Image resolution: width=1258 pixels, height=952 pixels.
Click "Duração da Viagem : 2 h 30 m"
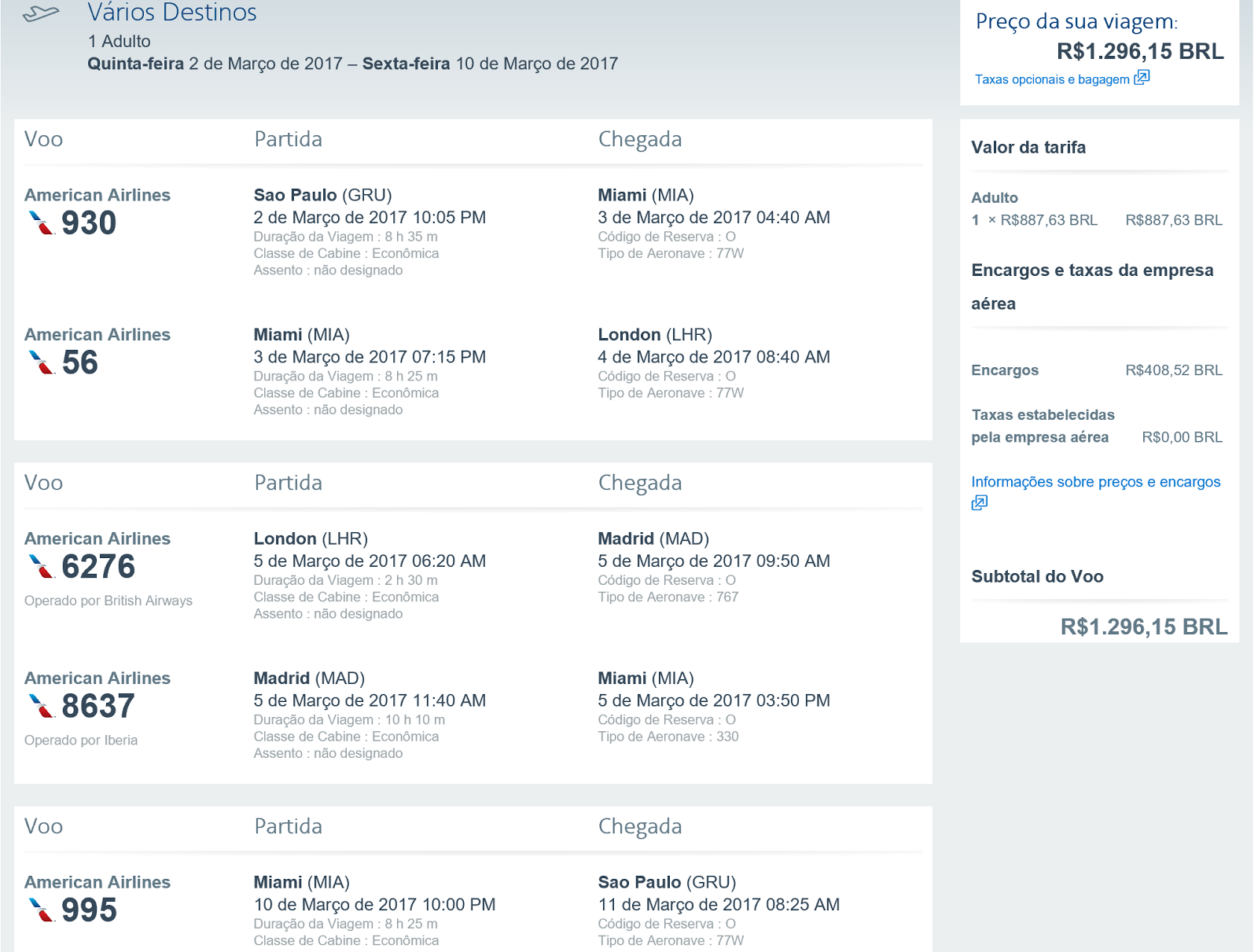[x=346, y=580]
